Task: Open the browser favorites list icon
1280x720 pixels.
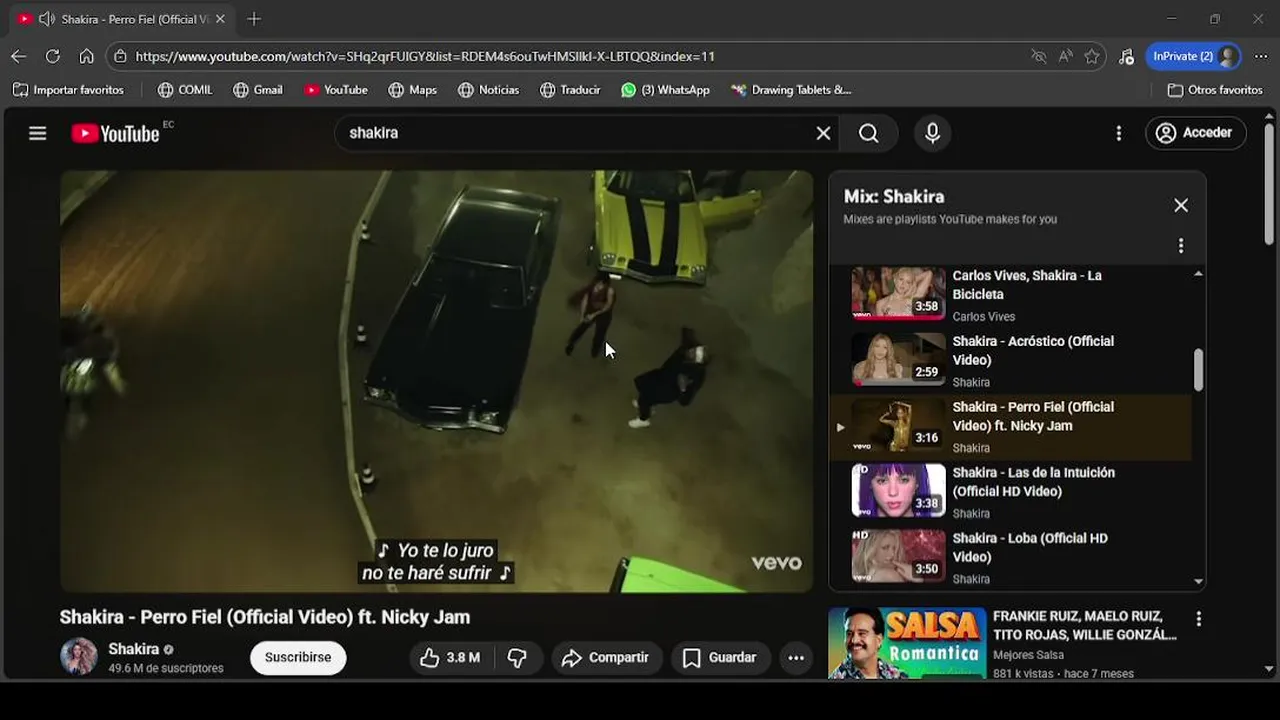Action: click(1126, 57)
